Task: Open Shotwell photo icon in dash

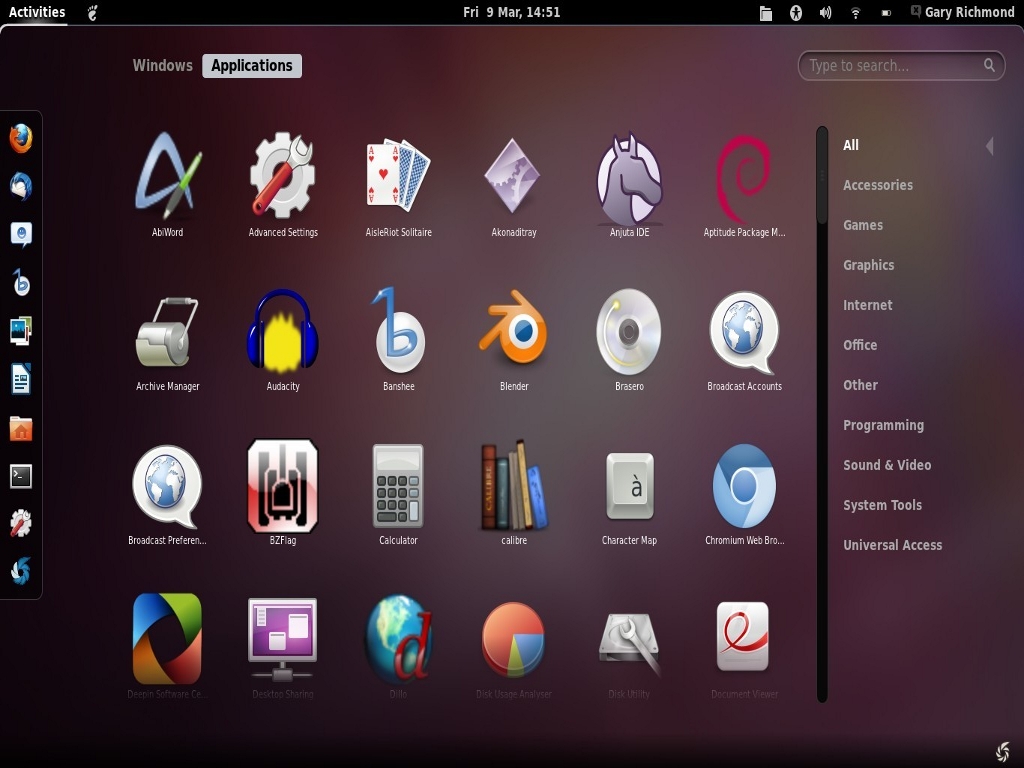Action: pyautogui.click(x=21, y=331)
